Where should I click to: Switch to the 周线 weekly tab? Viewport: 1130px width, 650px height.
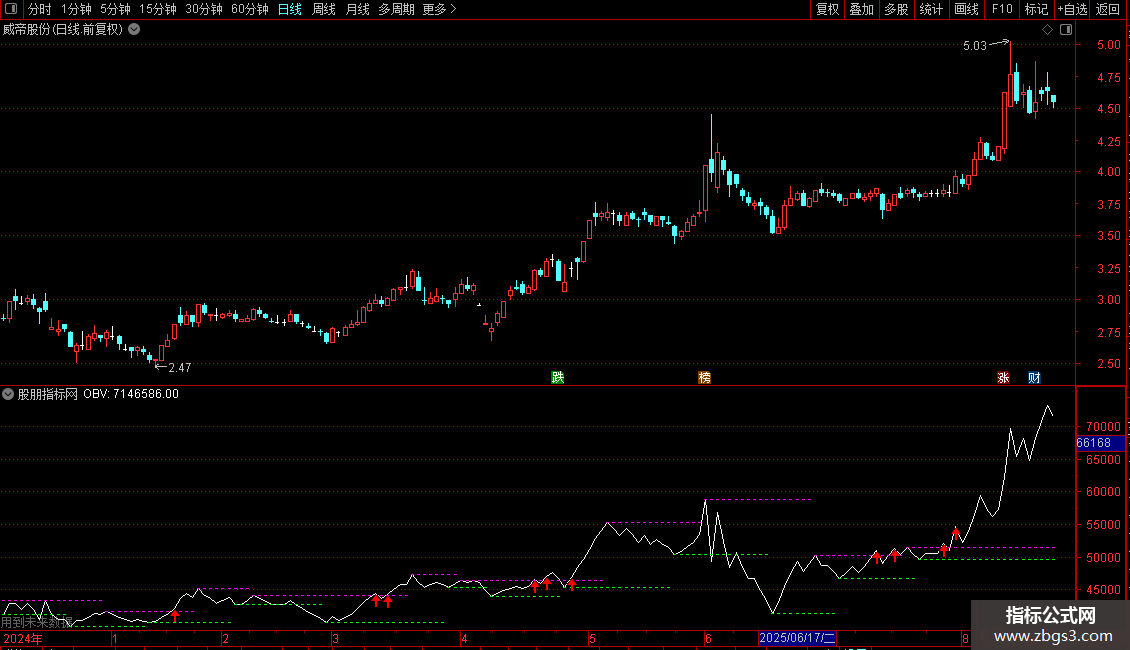pos(324,9)
